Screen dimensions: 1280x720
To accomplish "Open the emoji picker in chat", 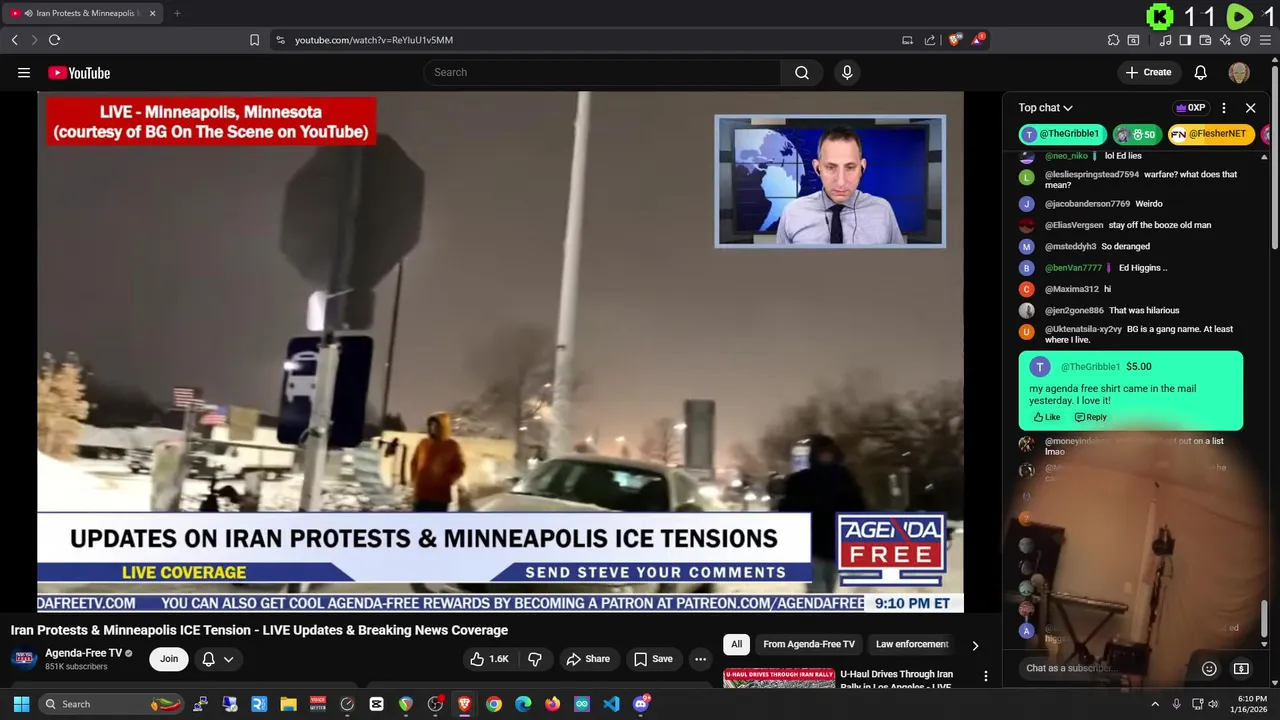I will (x=1209, y=668).
